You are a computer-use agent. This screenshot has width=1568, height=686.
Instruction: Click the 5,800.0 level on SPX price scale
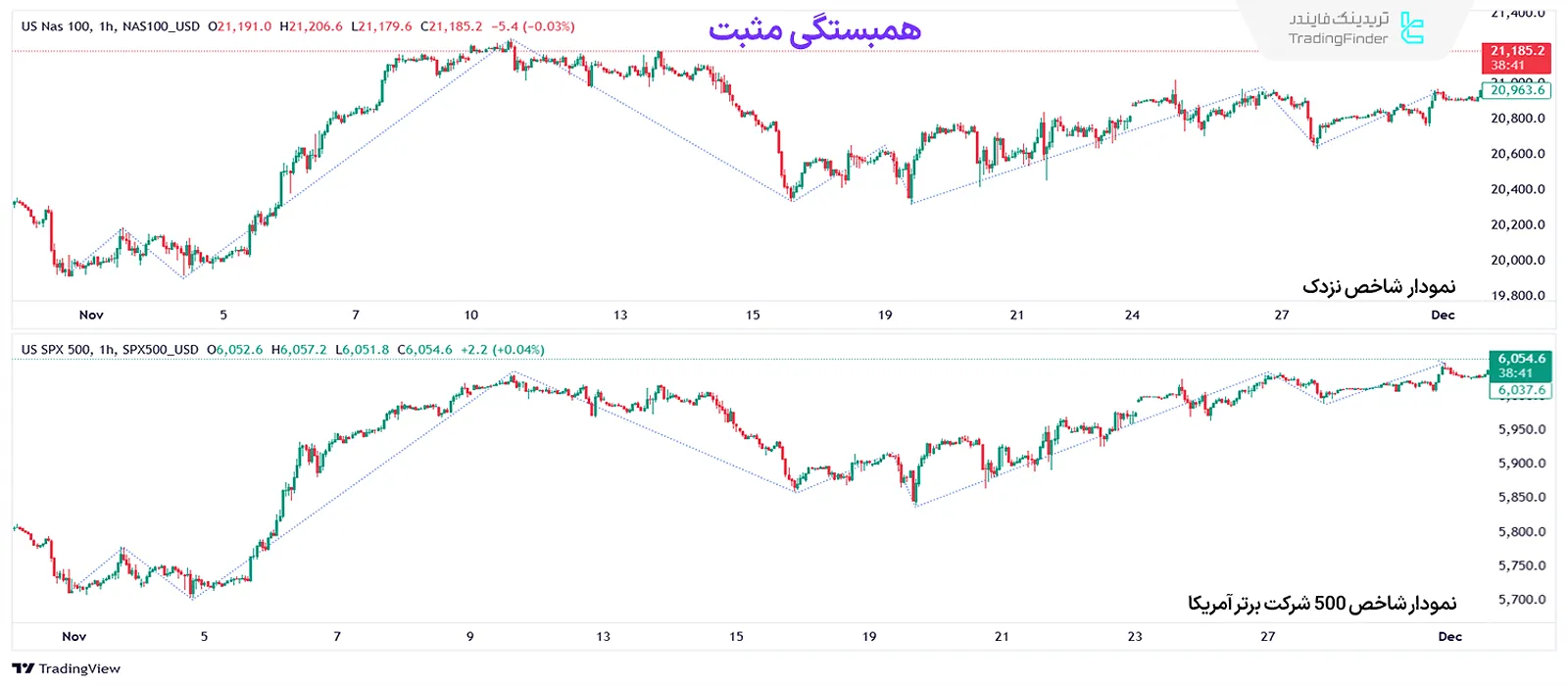[1521, 531]
